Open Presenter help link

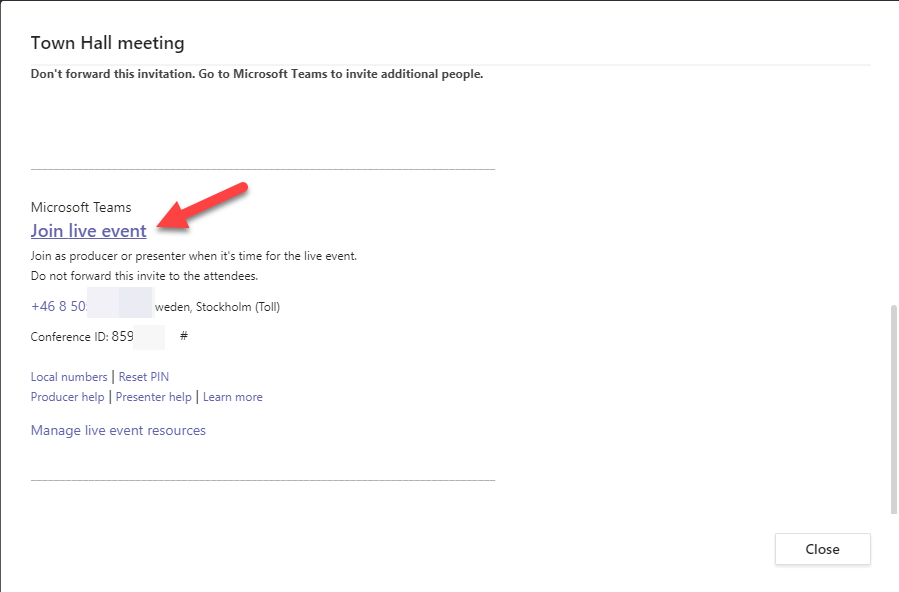(154, 397)
